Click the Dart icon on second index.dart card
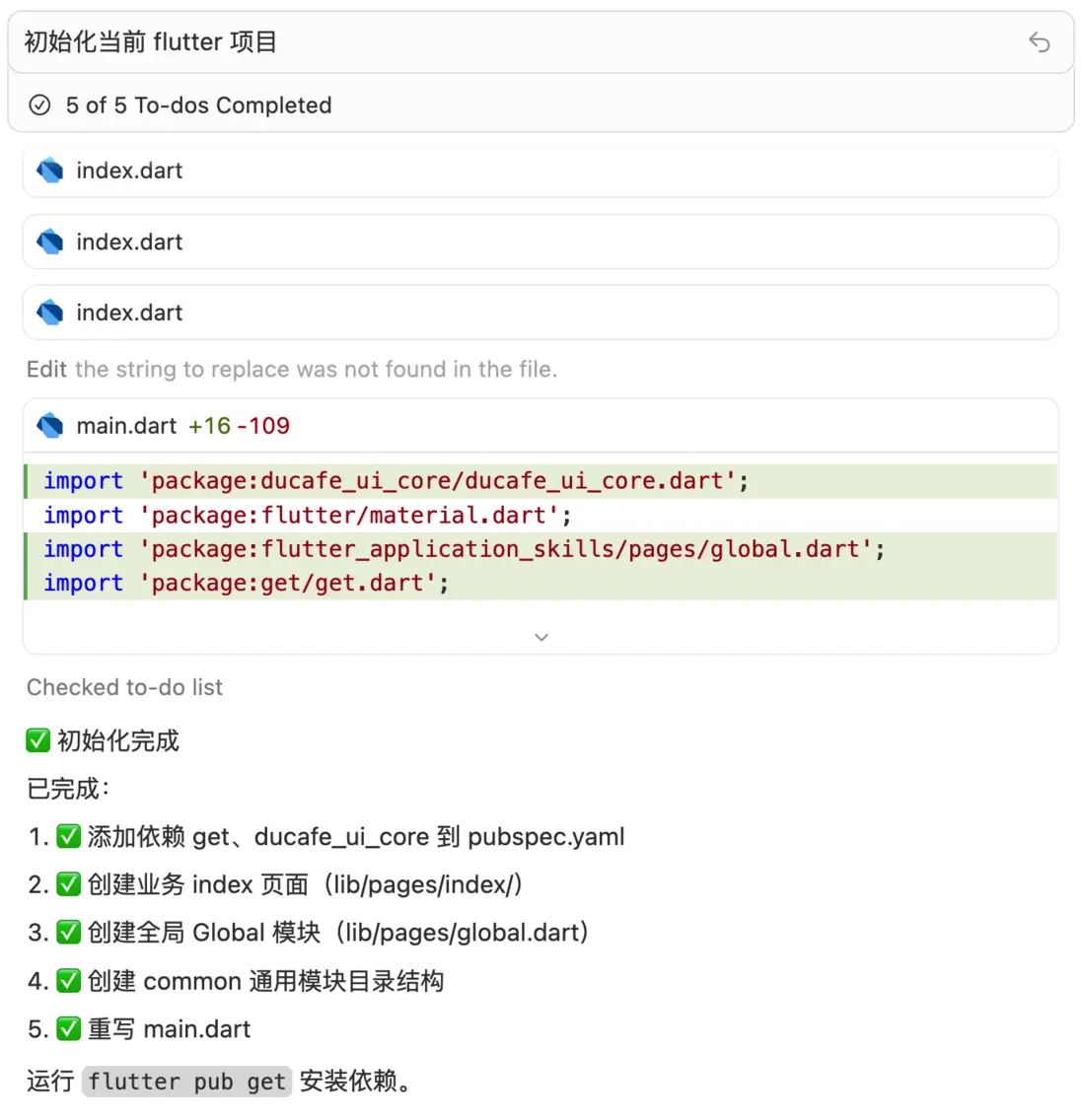1083x1120 pixels. coord(50,242)
